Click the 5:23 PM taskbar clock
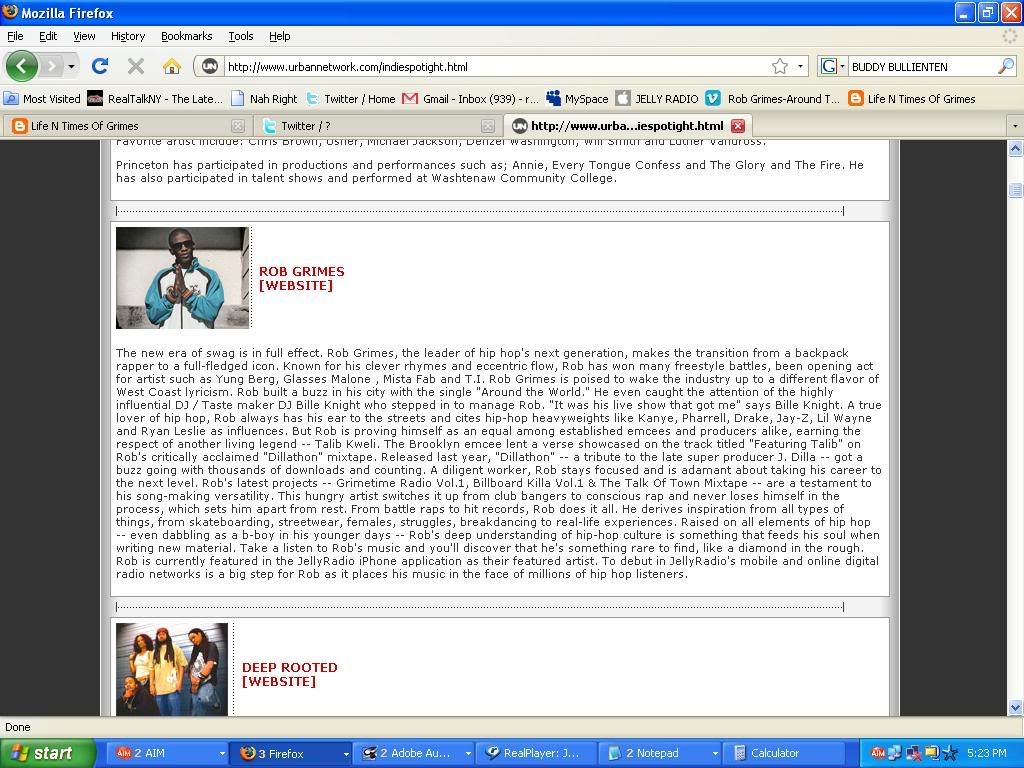The image size is (1024, 768). (x=987, y=753)
